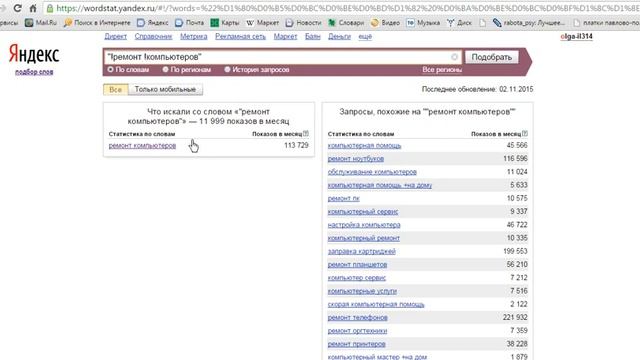Switch to the Все tab
This screenshot has height=360, width=640.
pyautogui.click(x=116, y=89)
